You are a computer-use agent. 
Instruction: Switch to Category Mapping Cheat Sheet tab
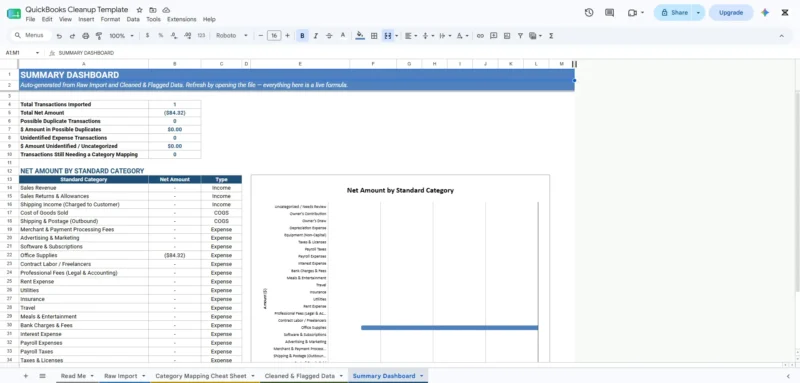pyautogui.click(x=205, y=376)
